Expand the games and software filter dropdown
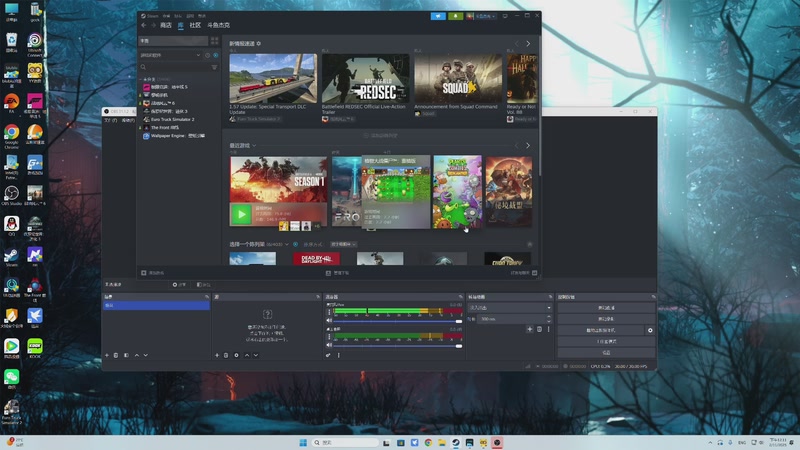The image size is (800, 450). (x=170, y=55)
